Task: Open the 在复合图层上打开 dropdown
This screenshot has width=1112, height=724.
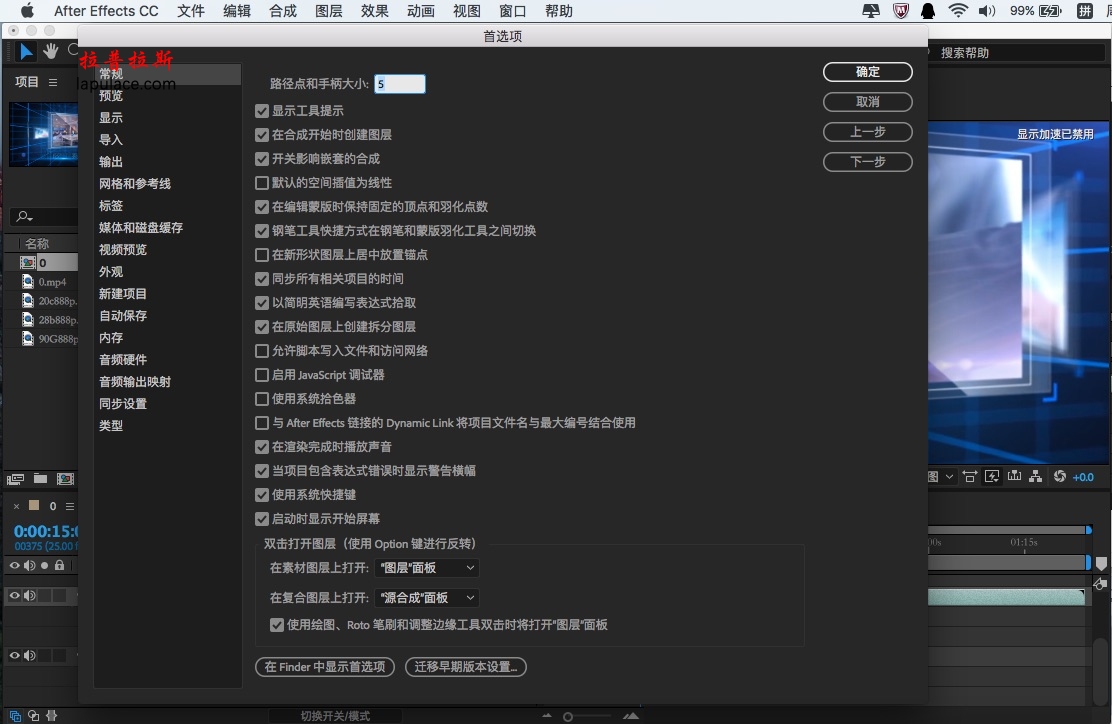Action: click(427, 598)
